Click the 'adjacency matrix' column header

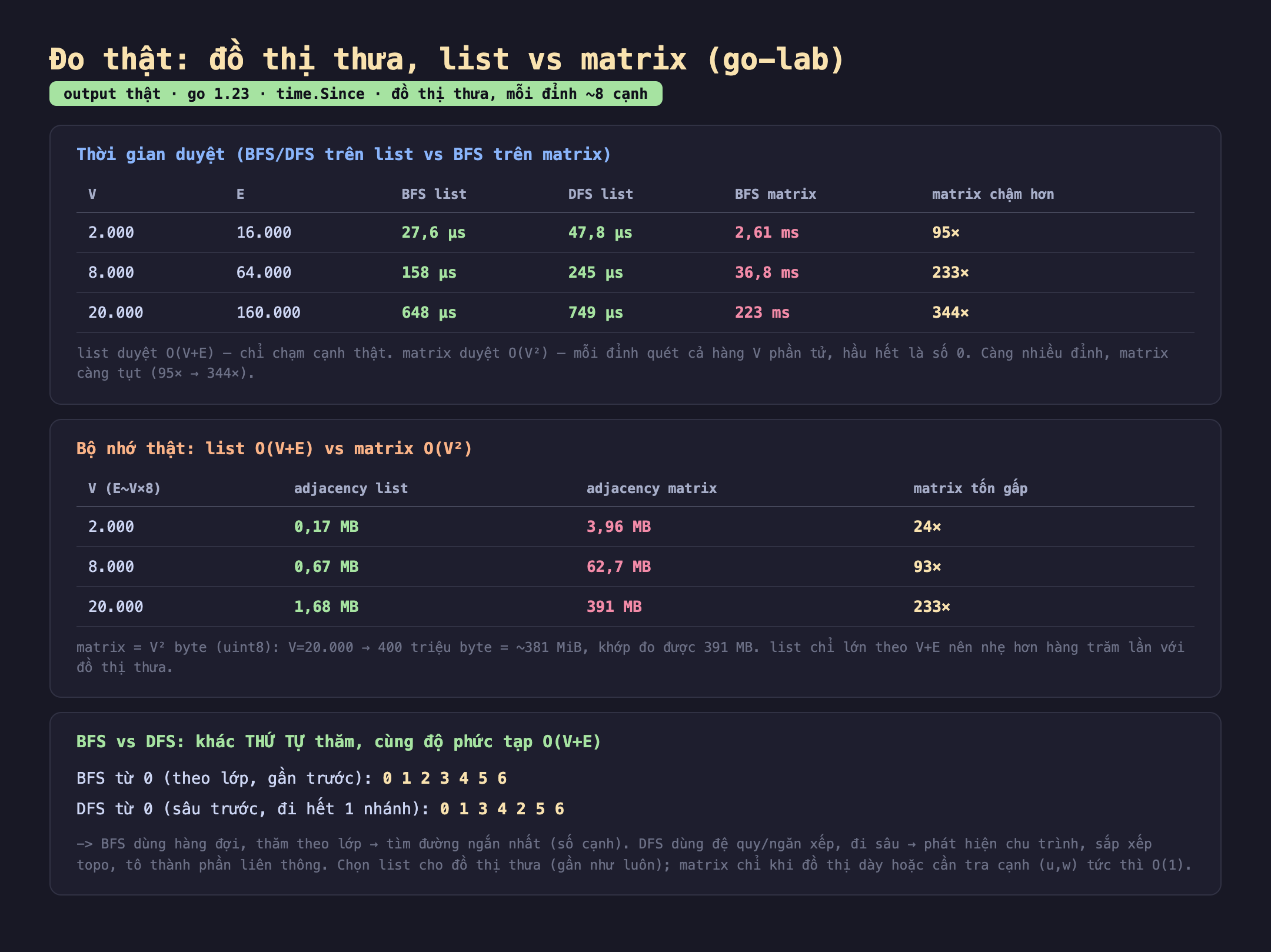pos(651,488)
